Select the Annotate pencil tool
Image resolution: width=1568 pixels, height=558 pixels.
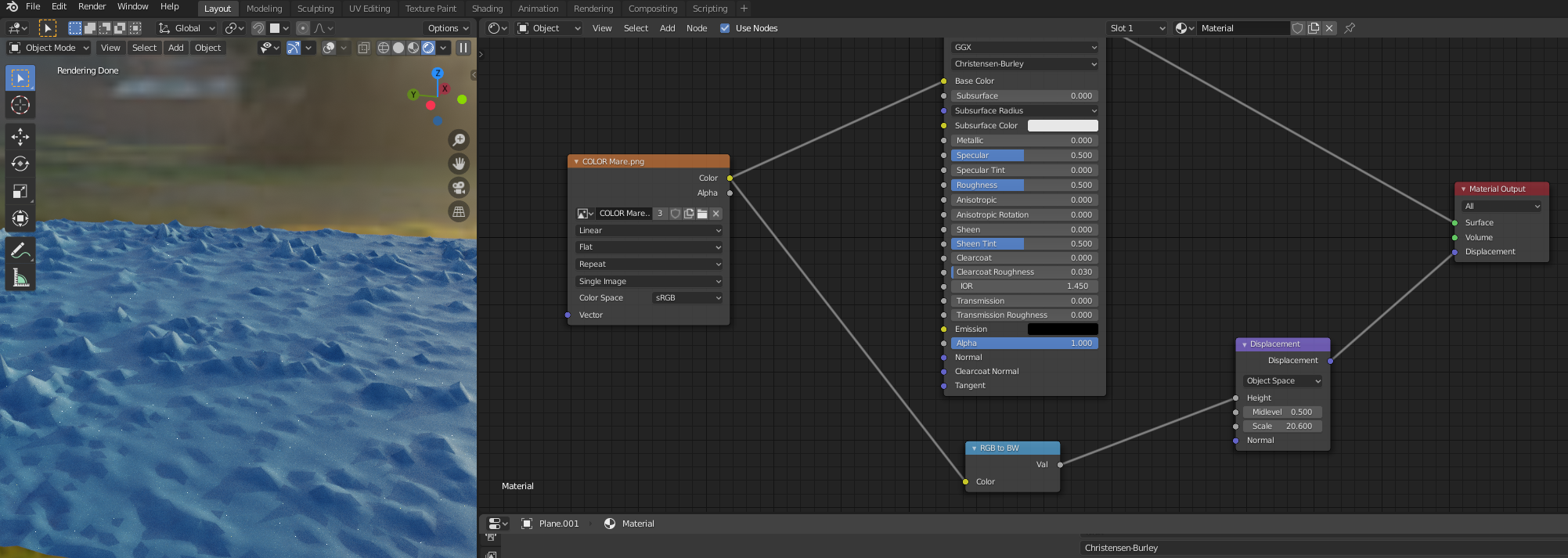[20, 250]
